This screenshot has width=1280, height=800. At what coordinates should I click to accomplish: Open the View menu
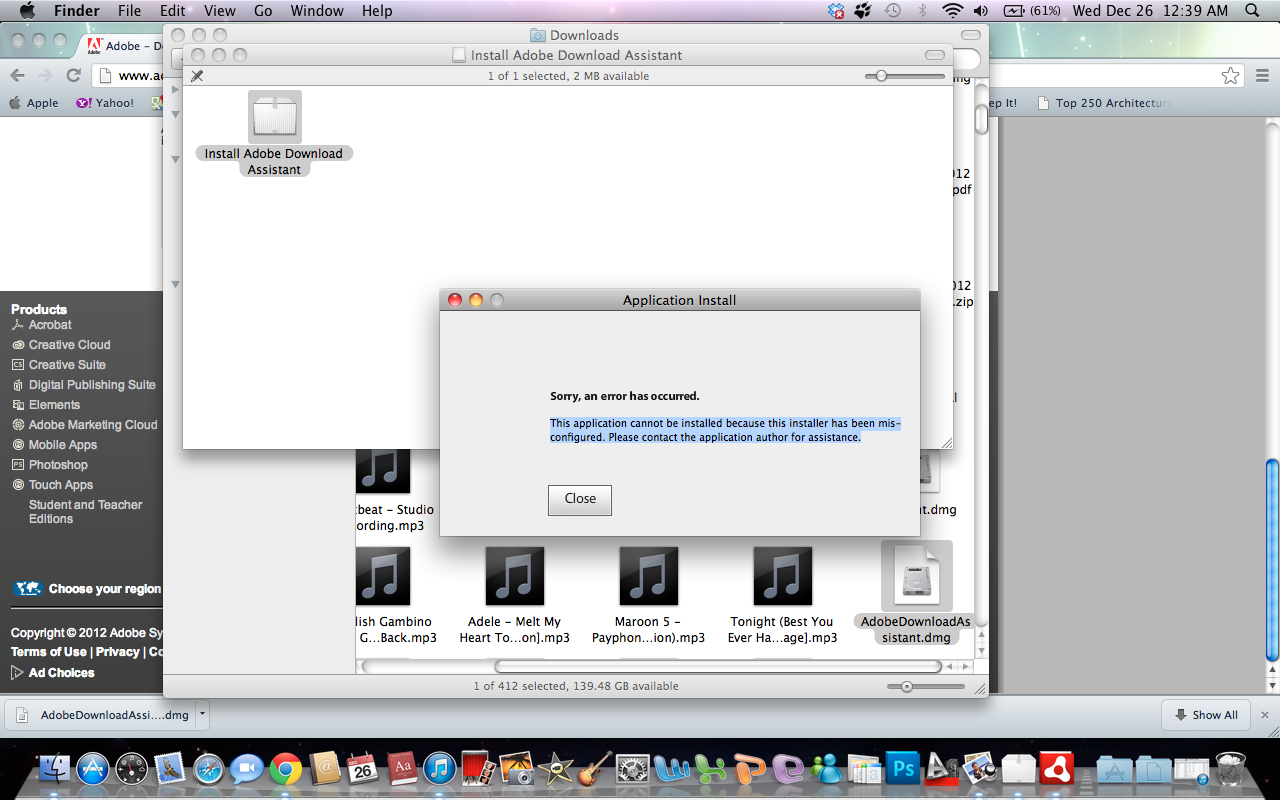pos(219,11)
